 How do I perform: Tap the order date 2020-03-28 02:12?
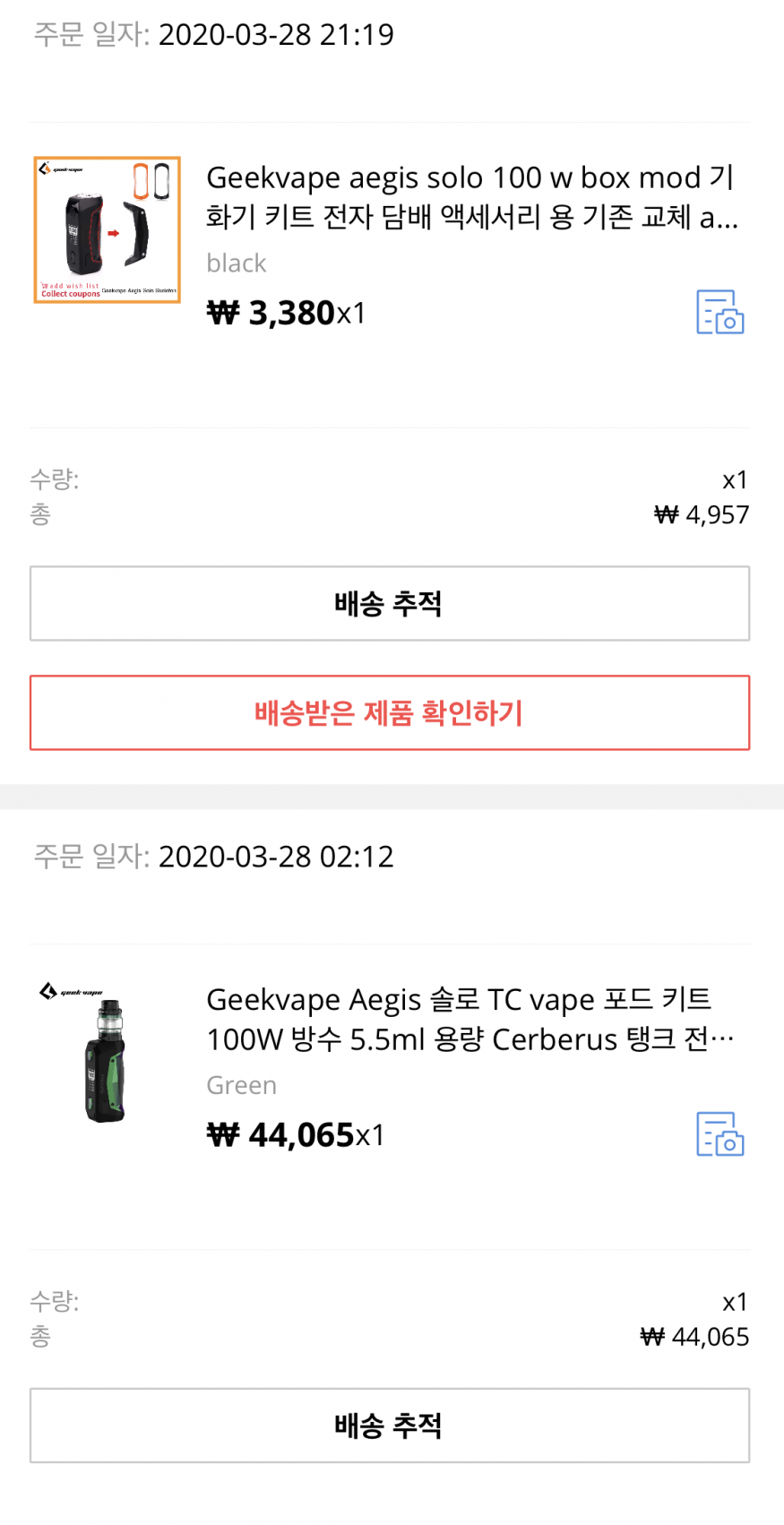[276, 857]
